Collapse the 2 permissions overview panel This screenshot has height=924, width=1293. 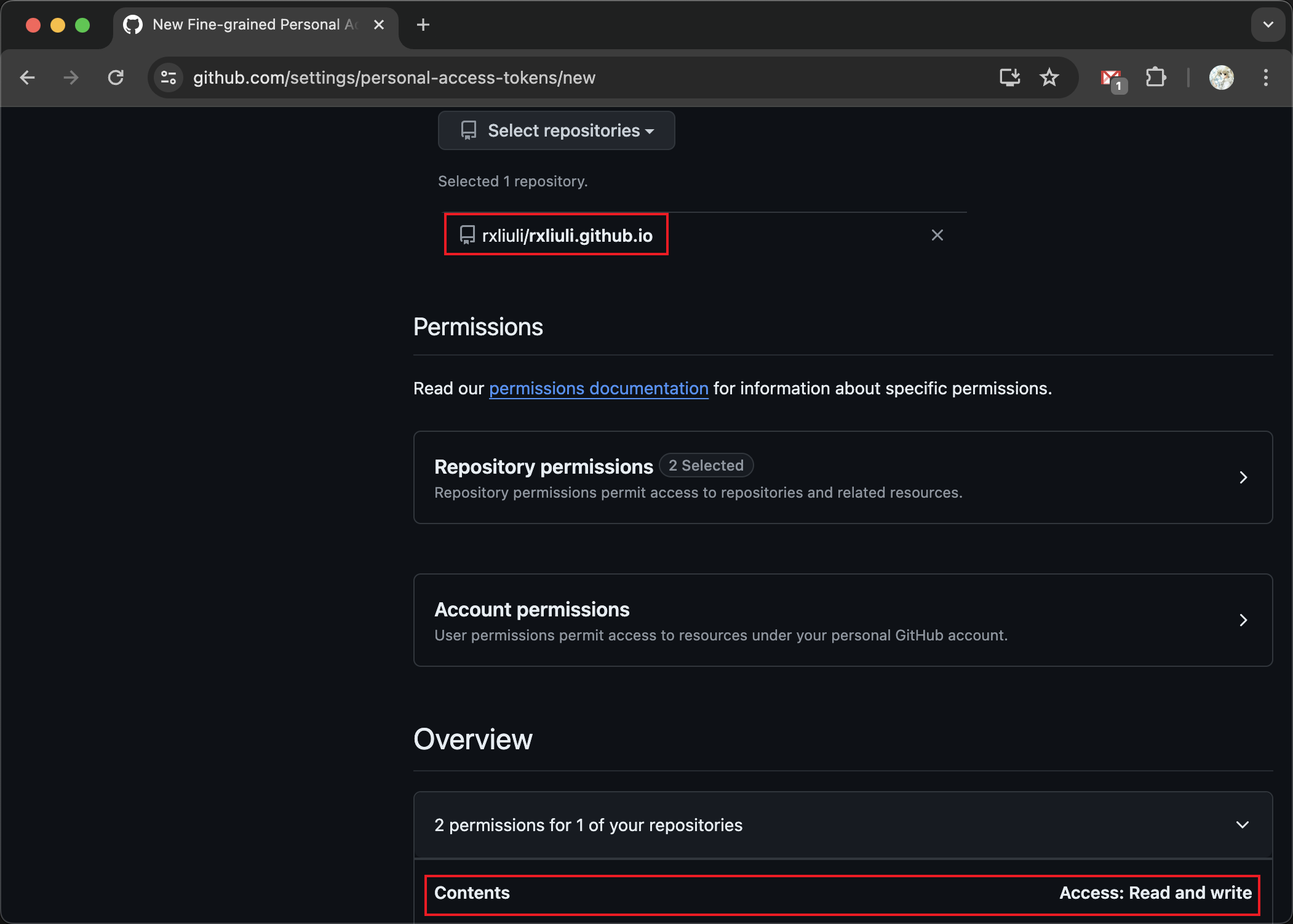pos(1242,824)
